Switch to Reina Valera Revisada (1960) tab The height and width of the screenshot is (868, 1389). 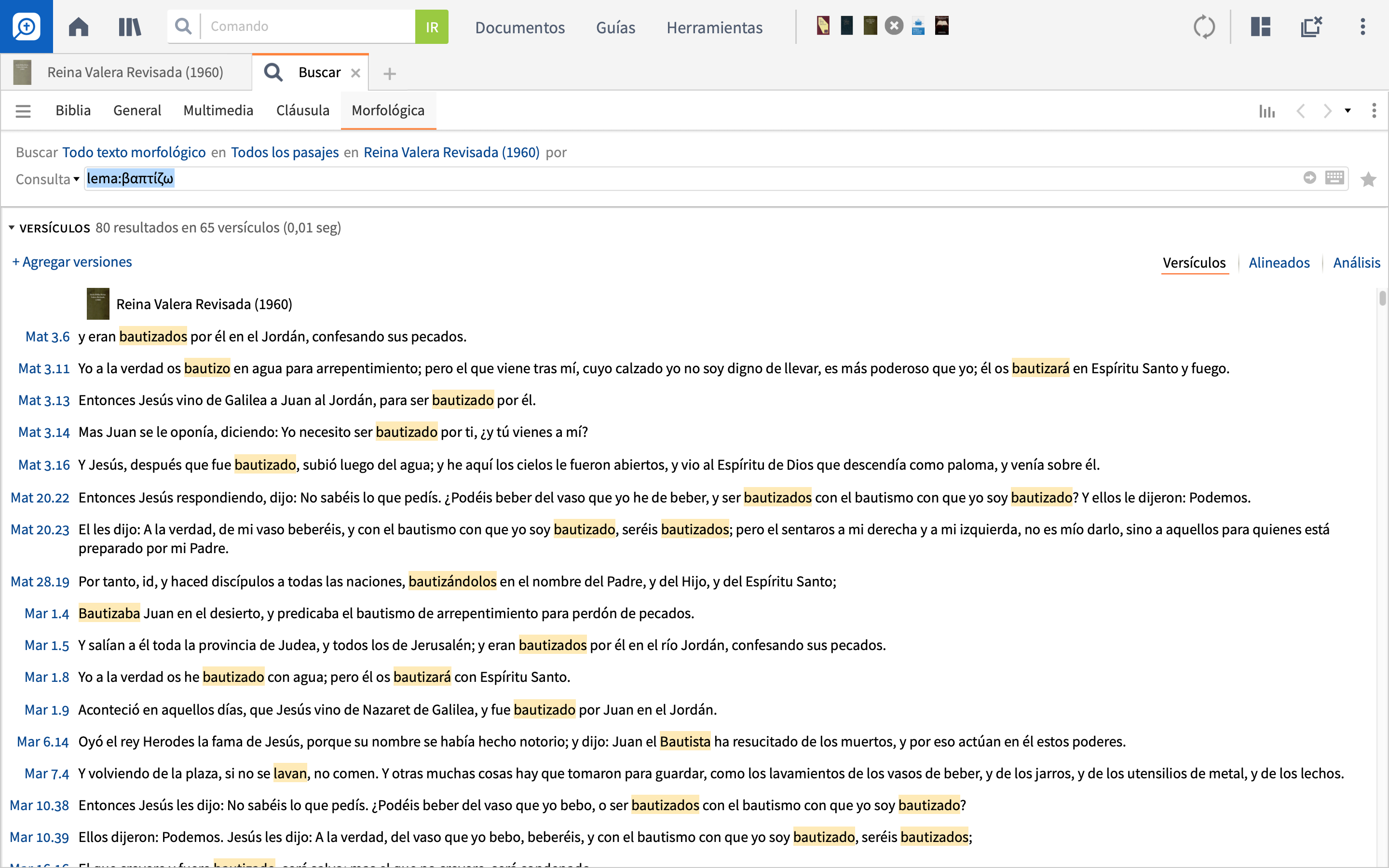[126, 72]
